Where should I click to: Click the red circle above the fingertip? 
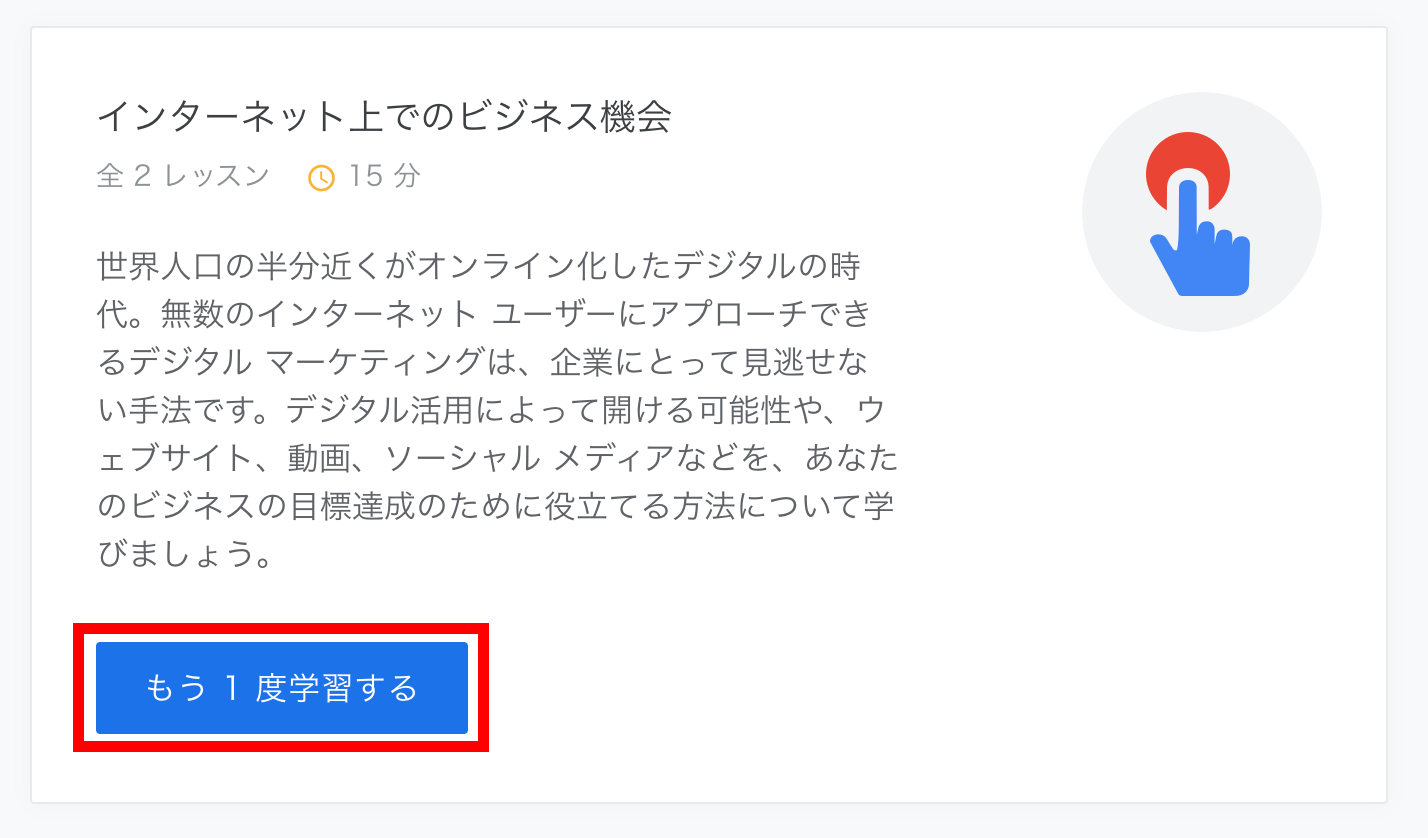pos(1188,160)
